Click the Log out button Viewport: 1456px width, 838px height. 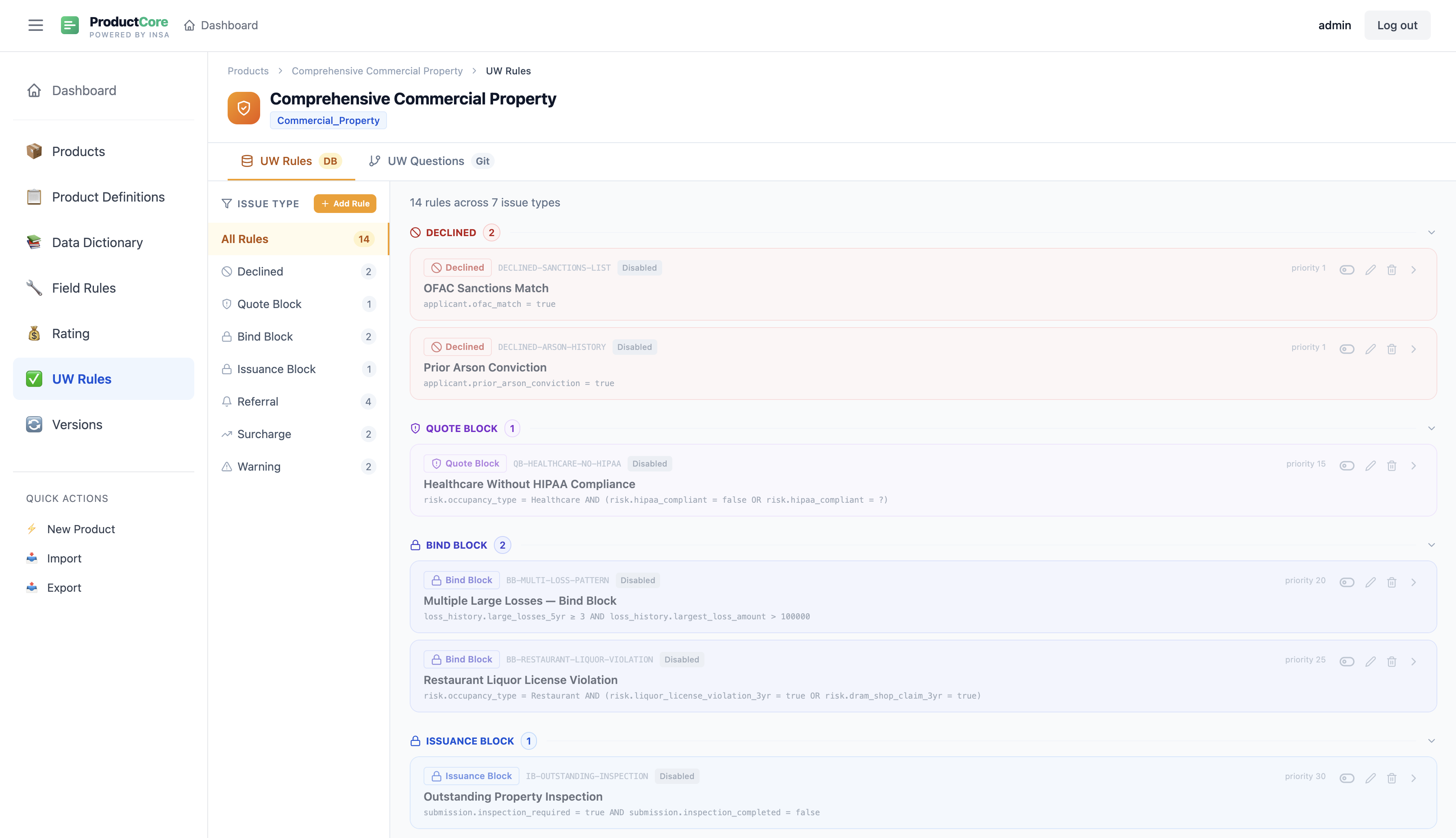pyautogui.click(x=1397, y=25)
